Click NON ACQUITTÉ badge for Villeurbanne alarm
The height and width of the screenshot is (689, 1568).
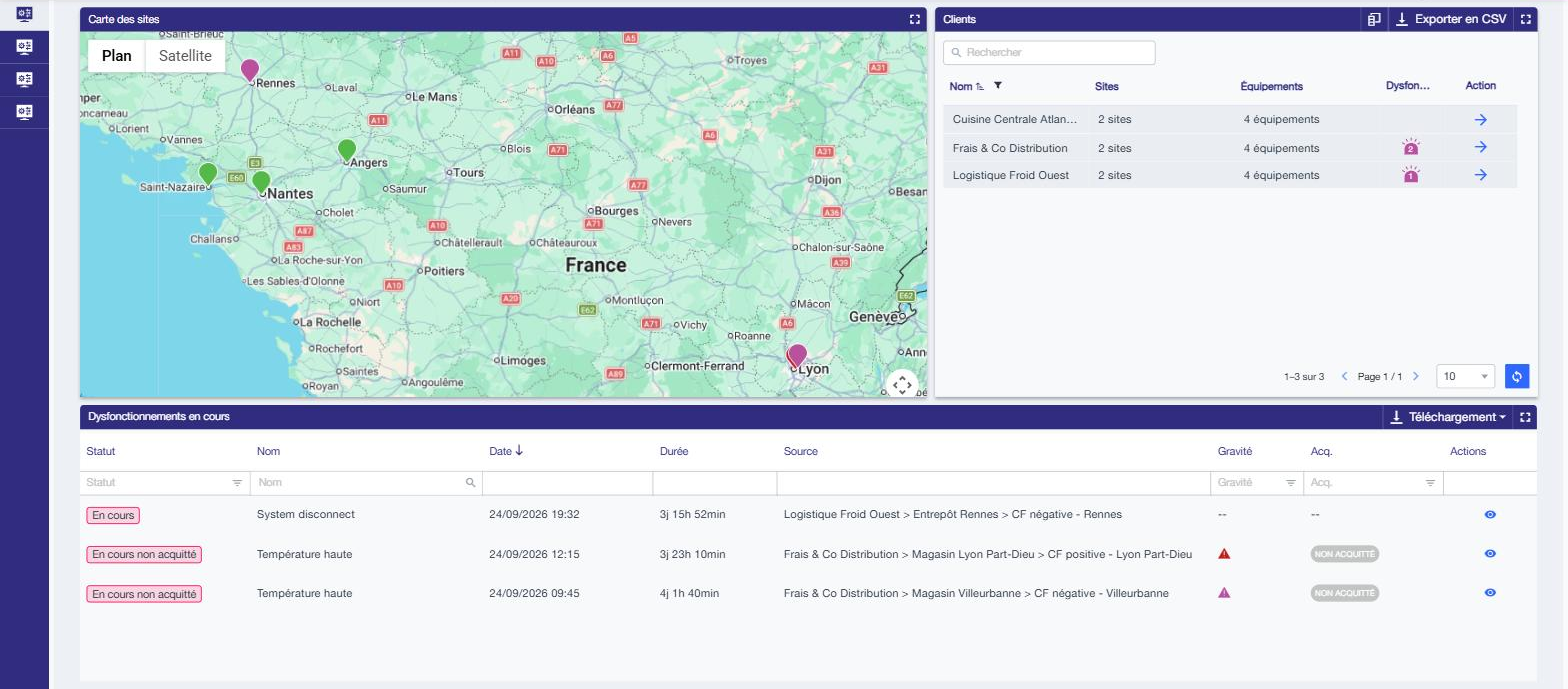point(1344,593)
